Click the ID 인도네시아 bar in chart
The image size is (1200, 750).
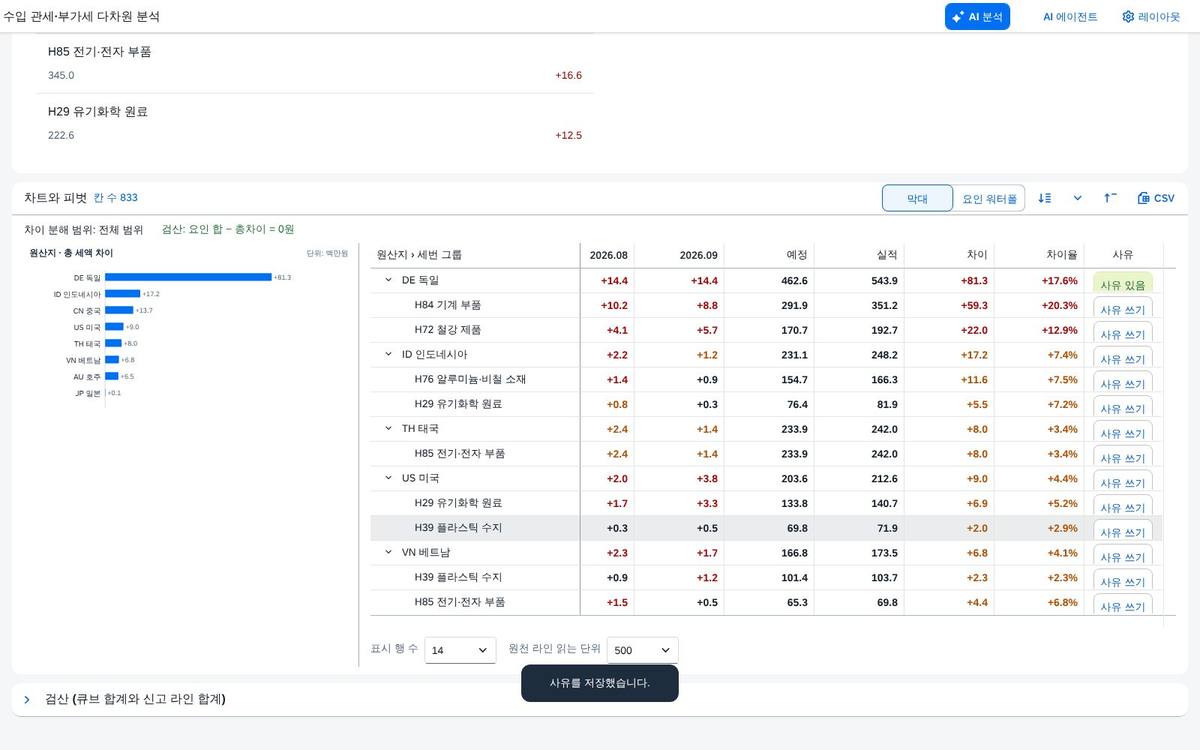(x=122, y=294)
